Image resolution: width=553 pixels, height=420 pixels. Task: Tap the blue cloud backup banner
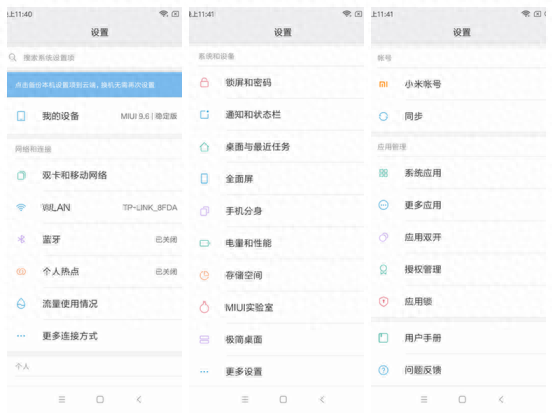[x=95, y=85]
